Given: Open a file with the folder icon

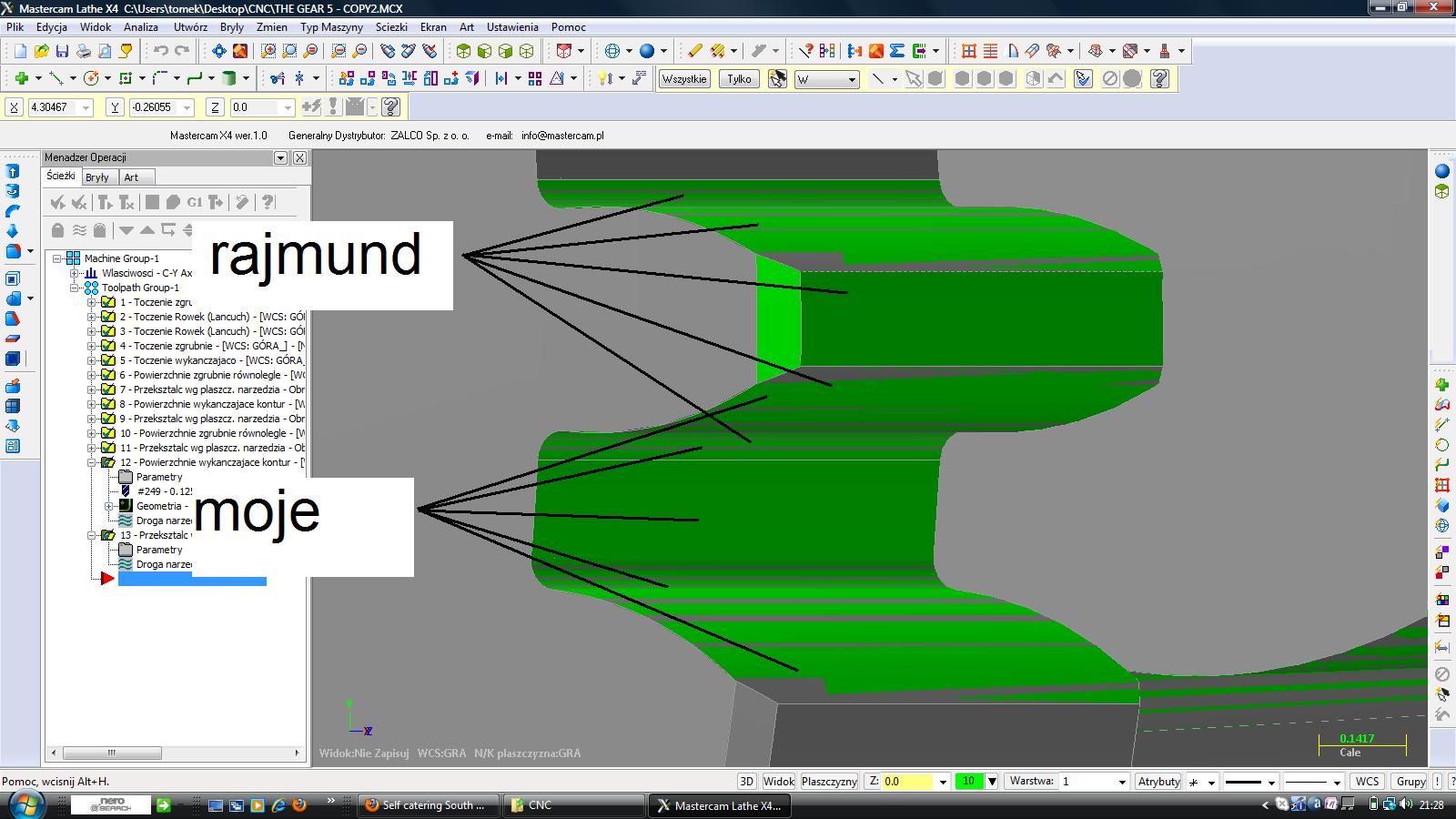Looking at the screenshot, I should pos(41,51).
